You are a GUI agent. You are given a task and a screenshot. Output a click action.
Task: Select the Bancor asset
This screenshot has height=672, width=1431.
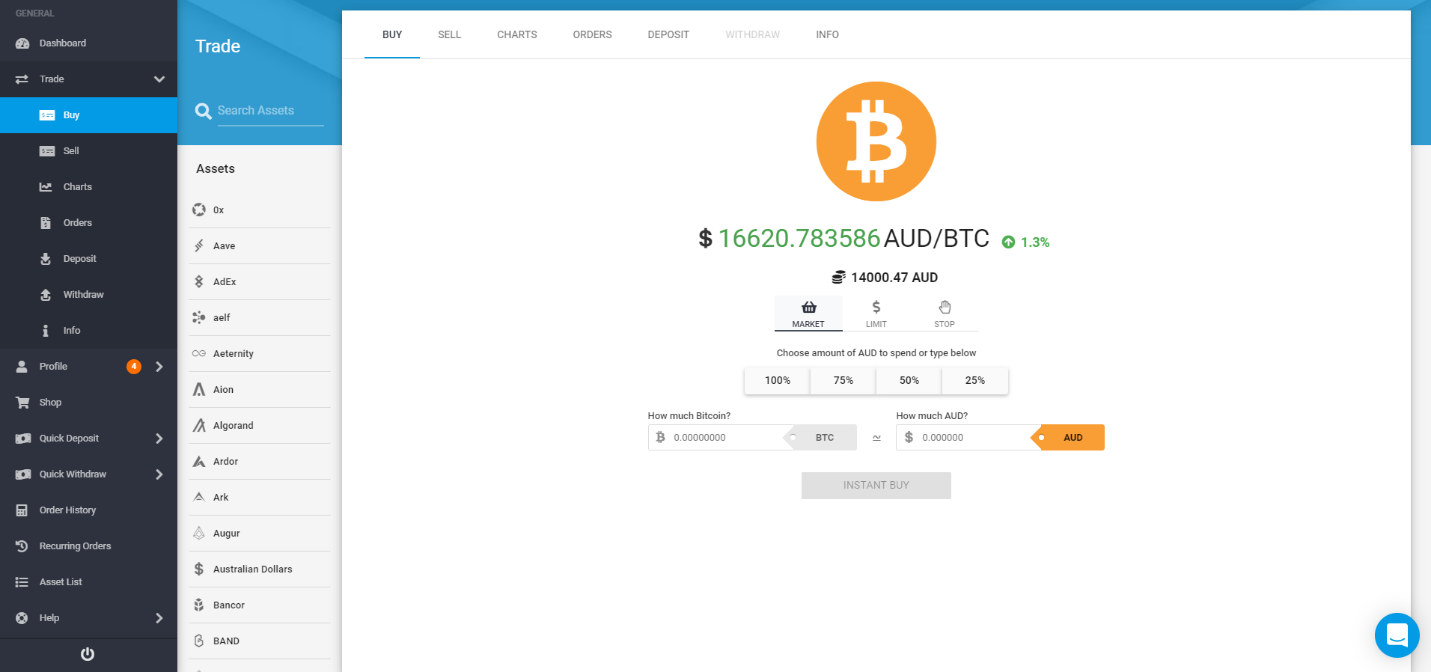(x=259, y=605)
